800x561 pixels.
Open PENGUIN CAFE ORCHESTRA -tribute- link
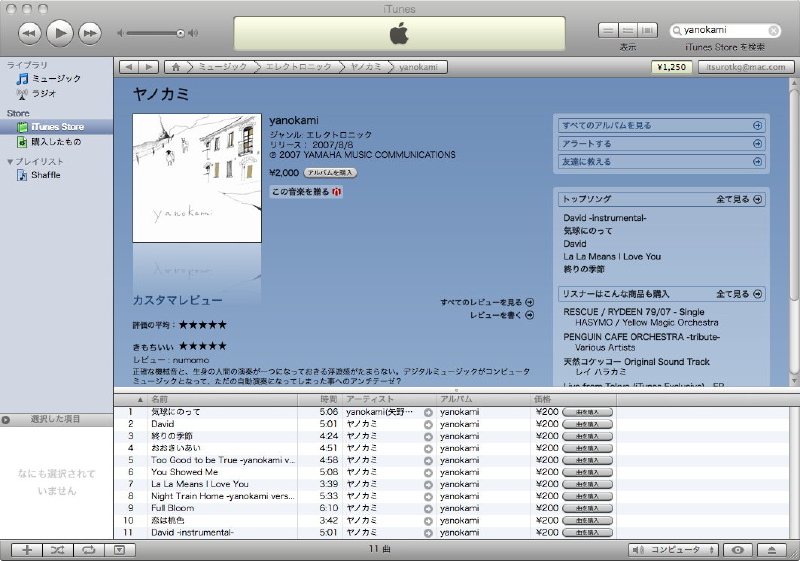641,337
